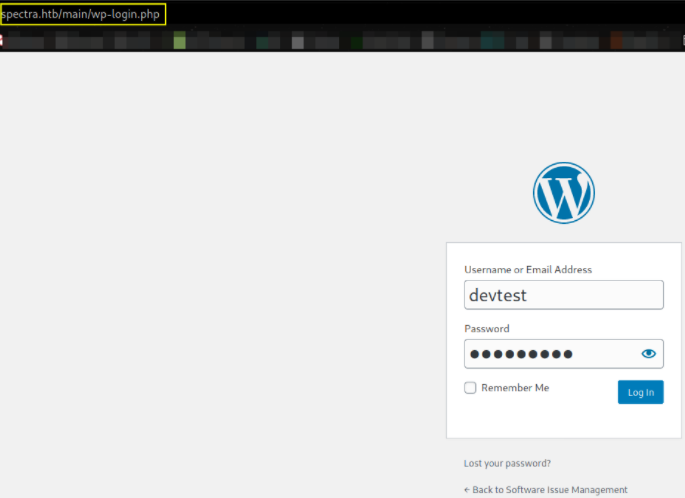
Task: Tick the Remember Me checkbox
Action: [470, 387]
